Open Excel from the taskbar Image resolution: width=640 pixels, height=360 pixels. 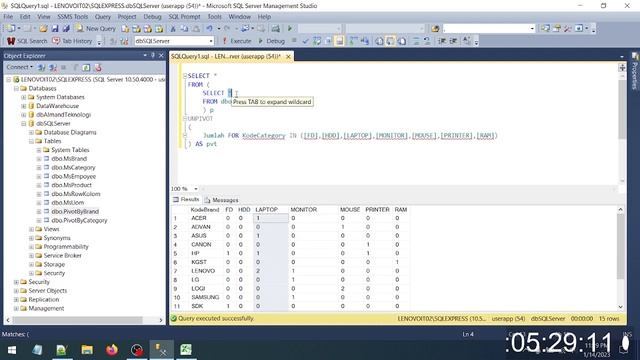pyautogui.click(x=186, y=350)
